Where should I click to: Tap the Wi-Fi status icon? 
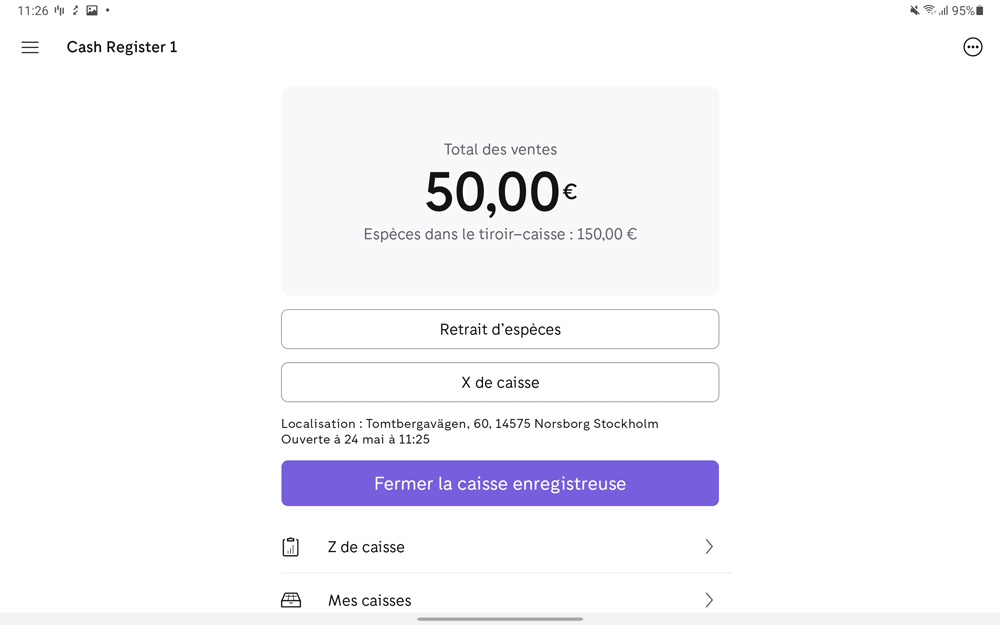pos(929,11)
